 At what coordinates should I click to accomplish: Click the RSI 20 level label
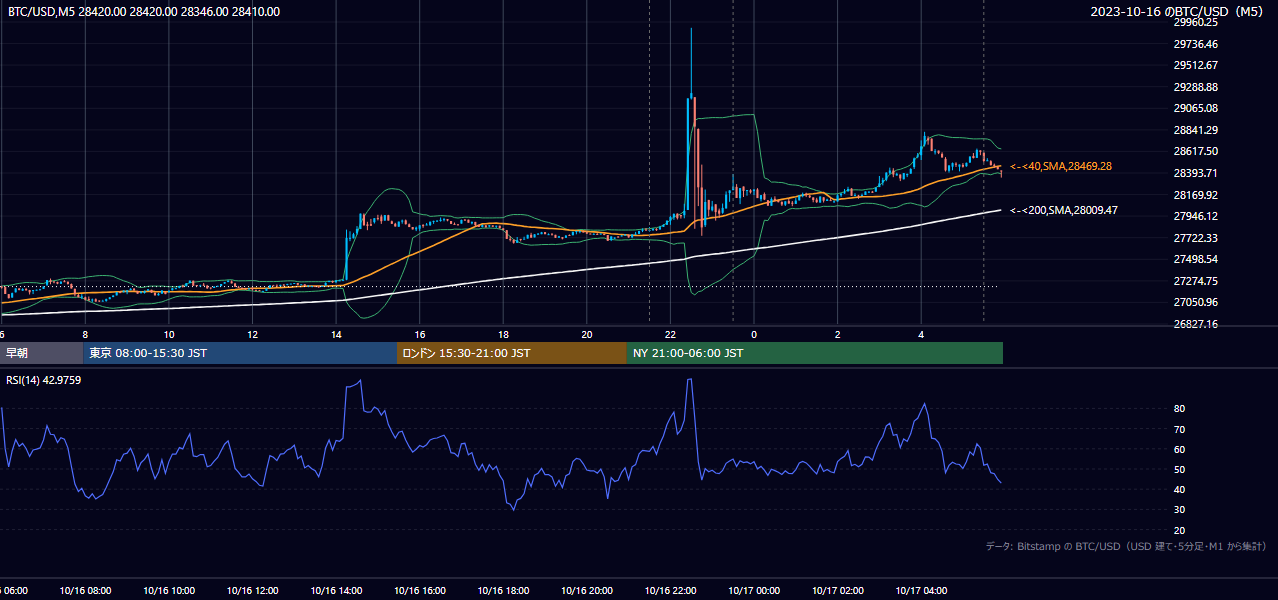click(x=1180, y=530)
